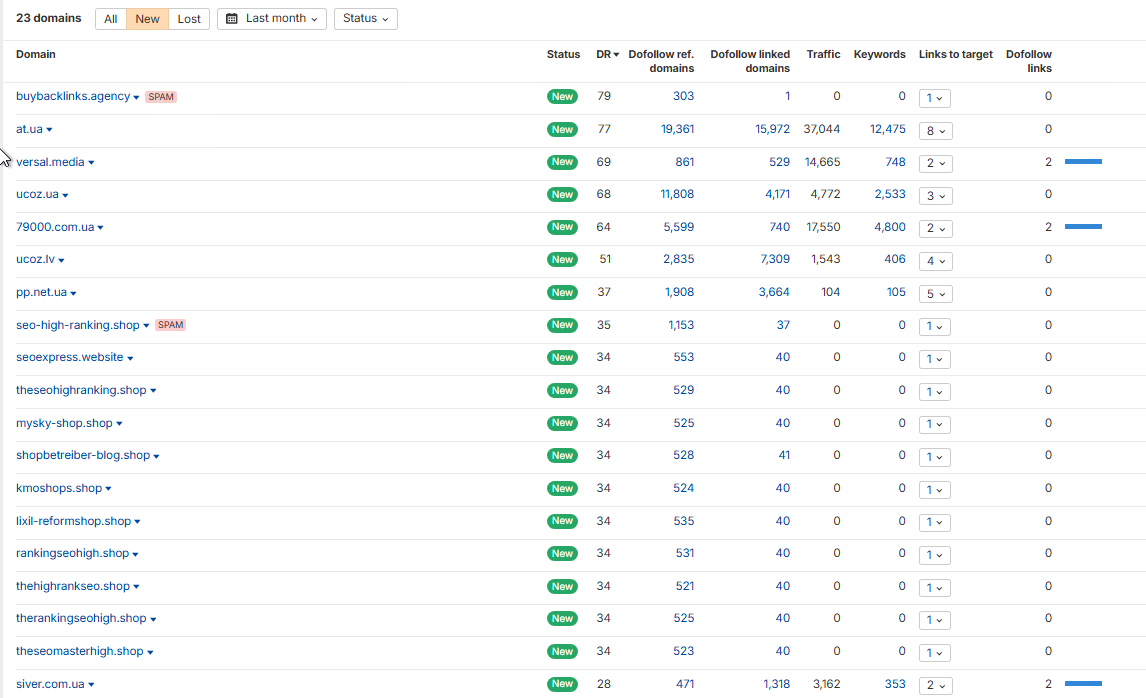Expand caret next to kmoshops.shop
The width and height of the screenshot is (1146, 698).
(108, 489)
